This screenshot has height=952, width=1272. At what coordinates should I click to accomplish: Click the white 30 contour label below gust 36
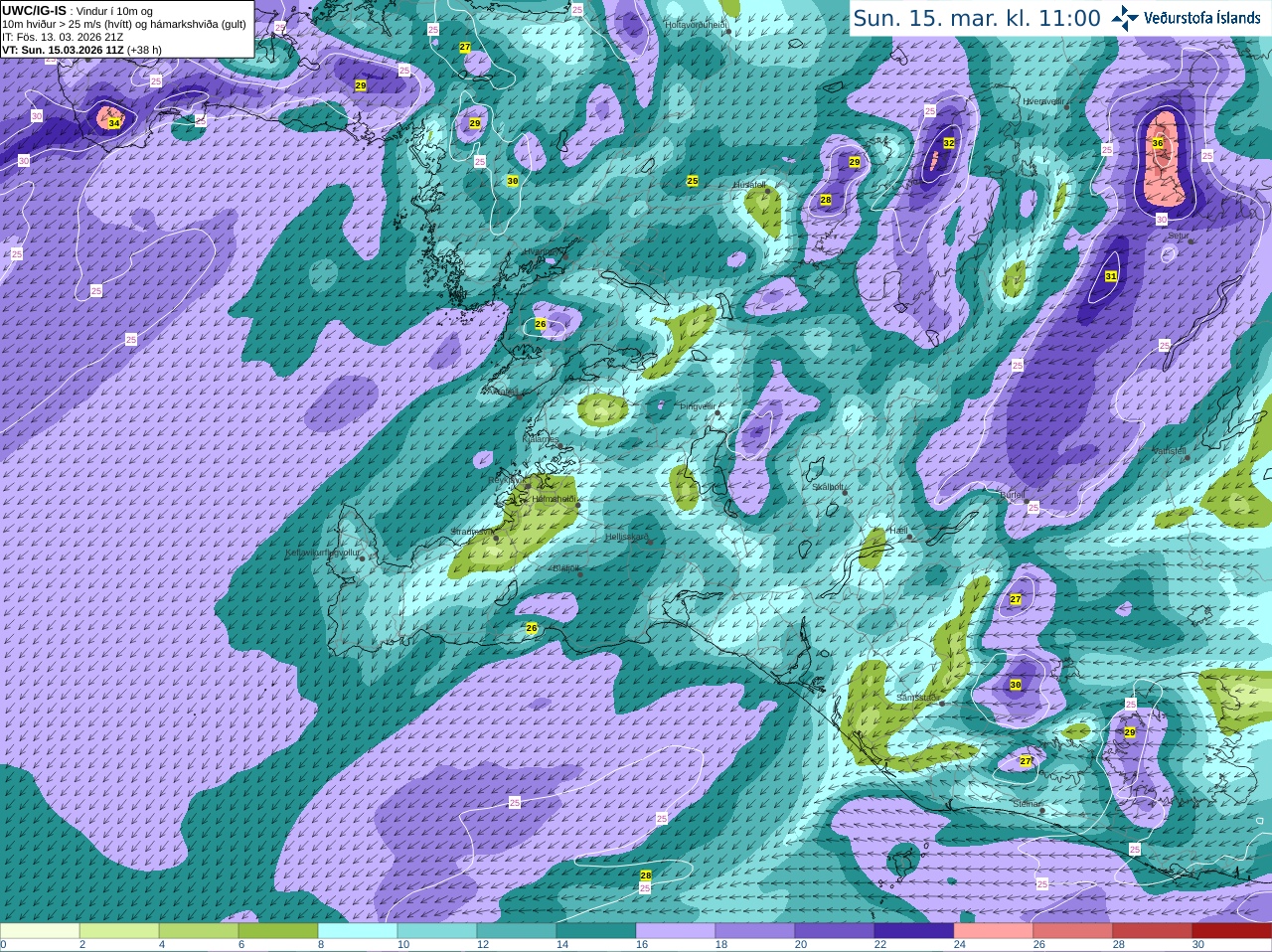point(1162,220)
